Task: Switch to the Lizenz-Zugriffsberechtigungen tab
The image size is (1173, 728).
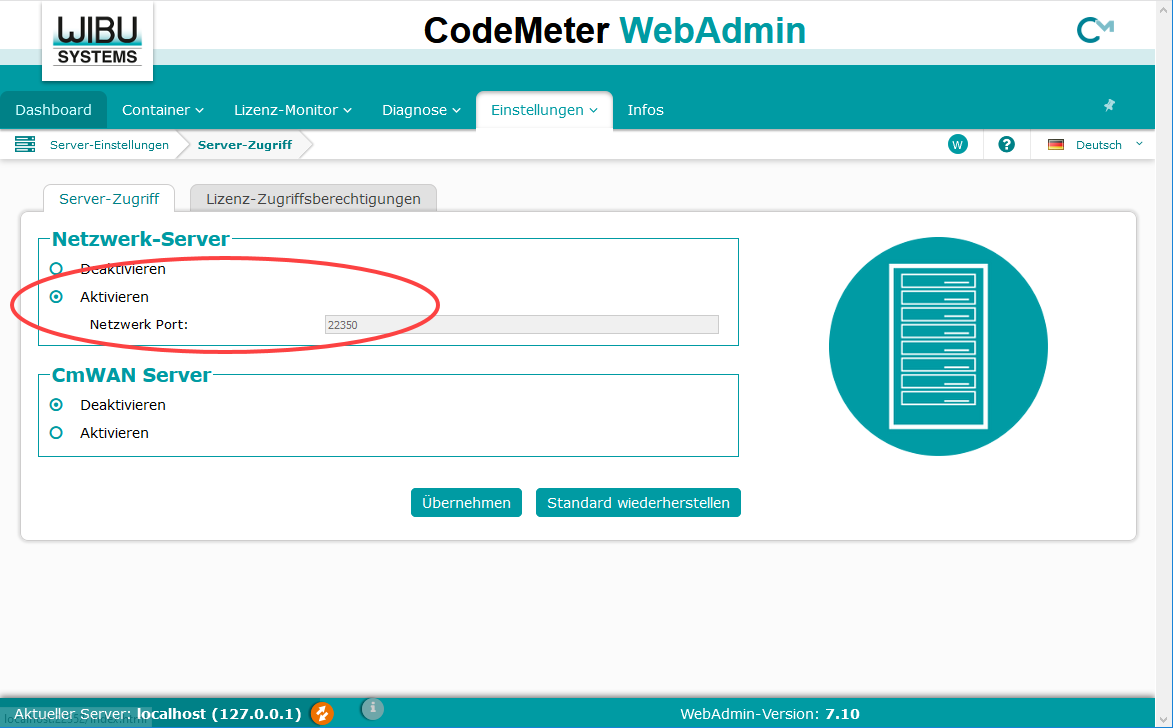Action: pos(313,199)
